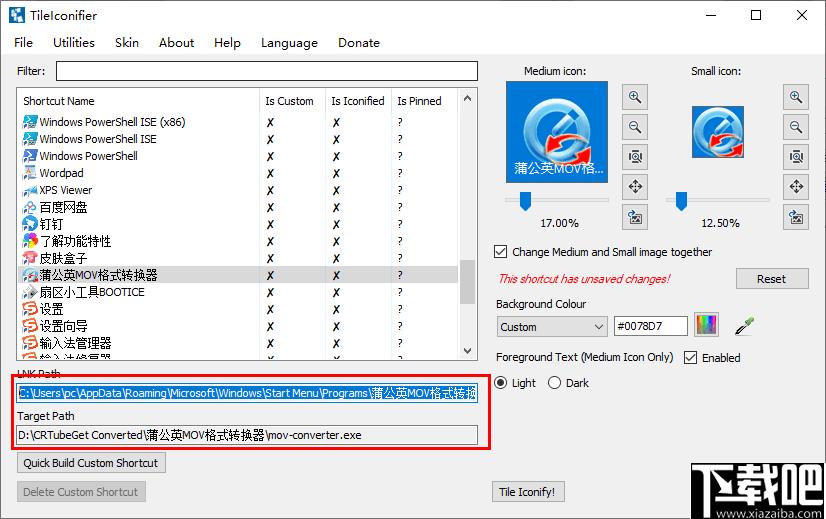
Task: Click the hex colour #0078D7 field
Action: pyautogui.click(x=651, y=326)
